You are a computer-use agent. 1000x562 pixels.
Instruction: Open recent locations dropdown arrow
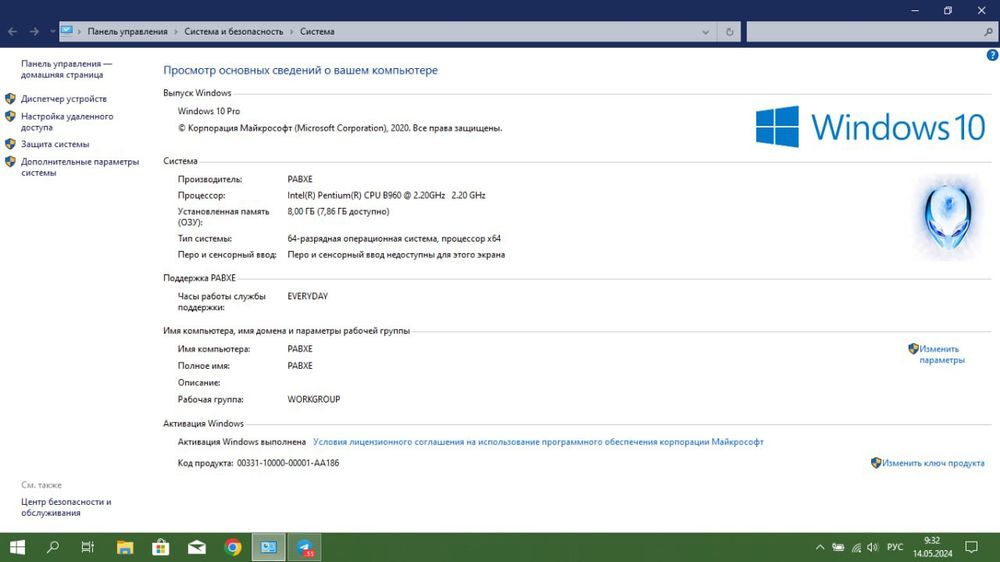(x=52, y=31)
